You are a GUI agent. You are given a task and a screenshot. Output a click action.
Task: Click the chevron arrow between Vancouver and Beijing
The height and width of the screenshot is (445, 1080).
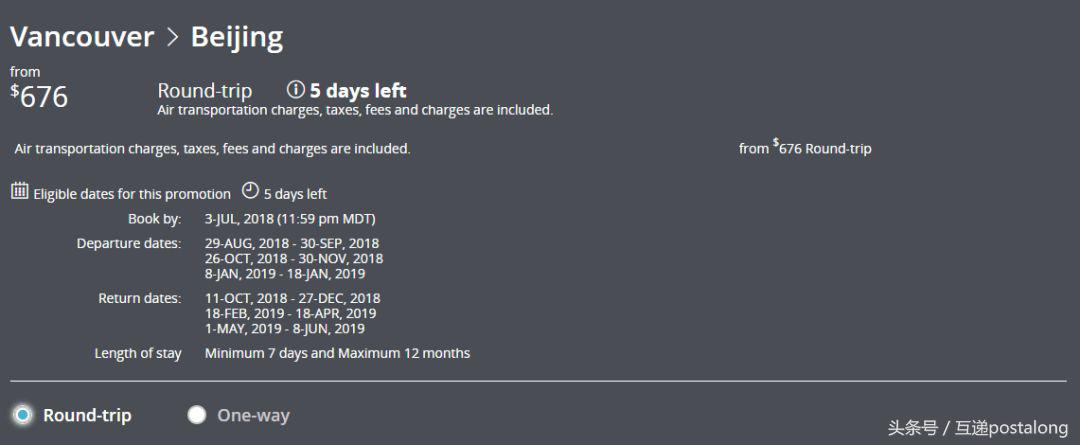[x=172, y=38]
